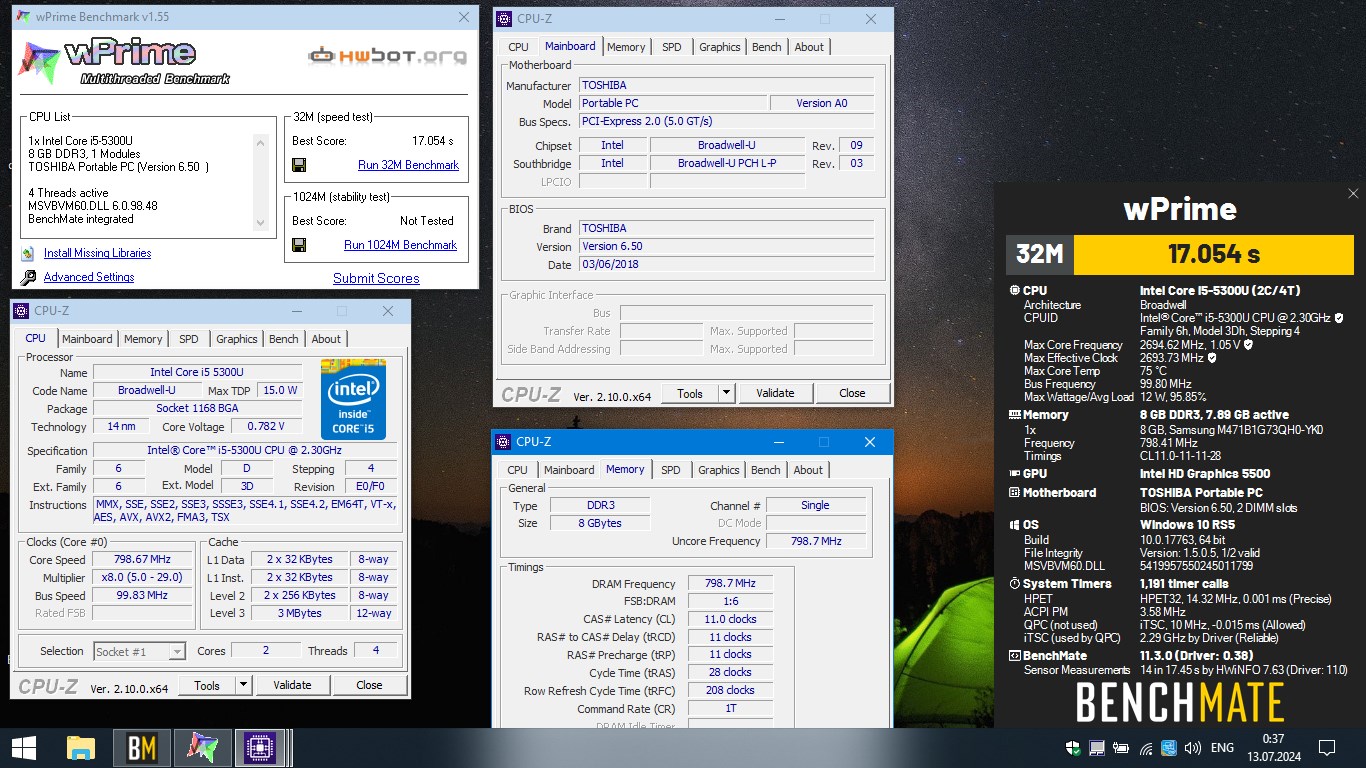The height and width of the screenshot is (768, 1366).
Task: Open About tab in the Memory window
Action: click(x=808, y=470)
